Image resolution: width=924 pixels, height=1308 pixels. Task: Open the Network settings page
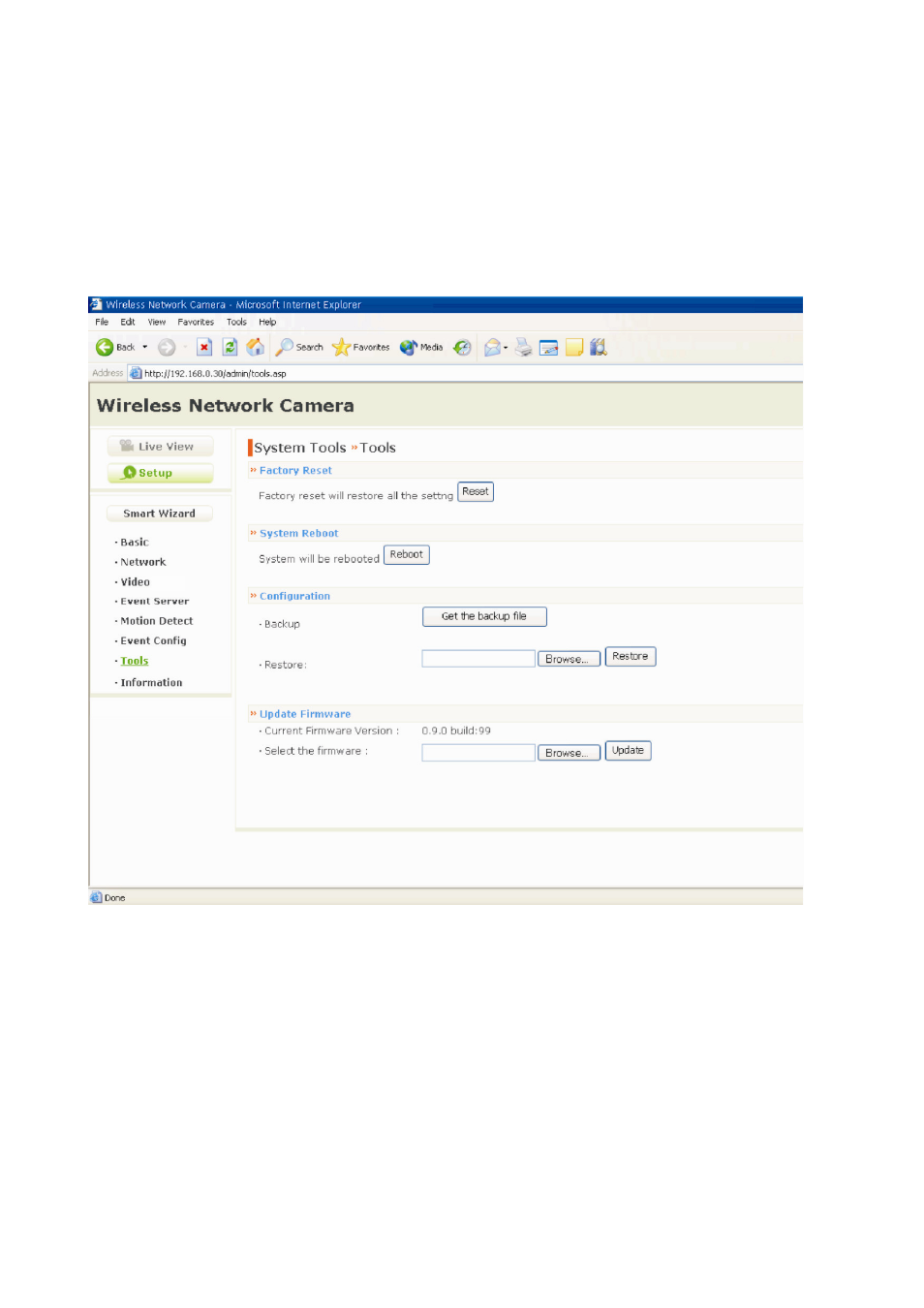pos(143,562)
